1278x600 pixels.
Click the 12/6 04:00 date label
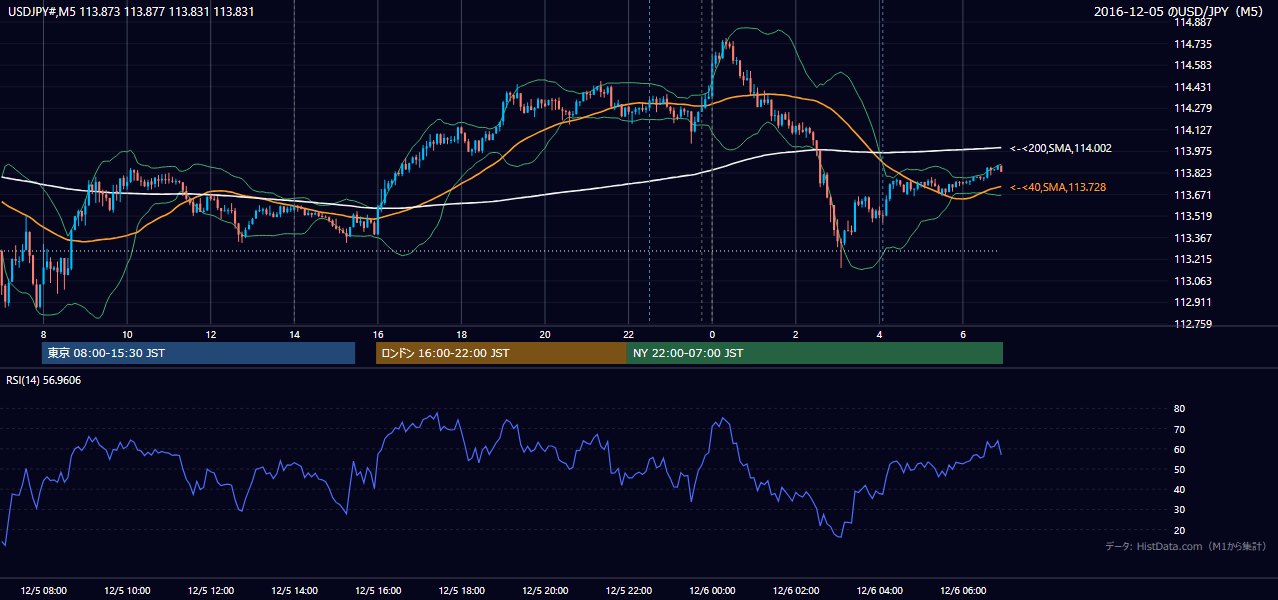click(x=880, y=591)
